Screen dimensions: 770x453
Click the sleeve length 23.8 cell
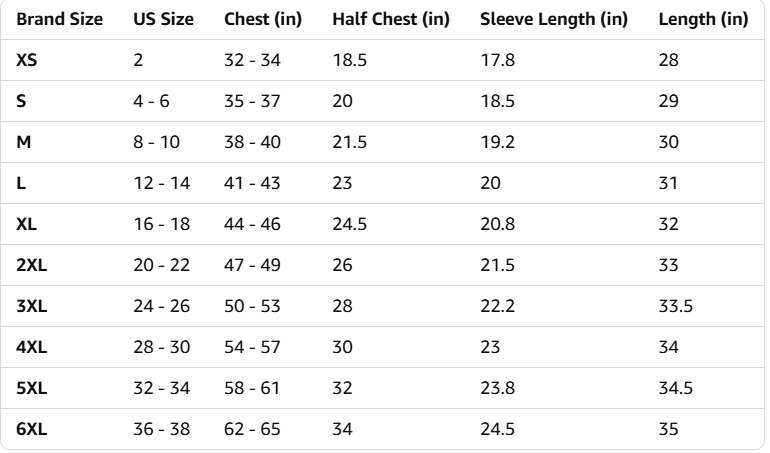497,388
